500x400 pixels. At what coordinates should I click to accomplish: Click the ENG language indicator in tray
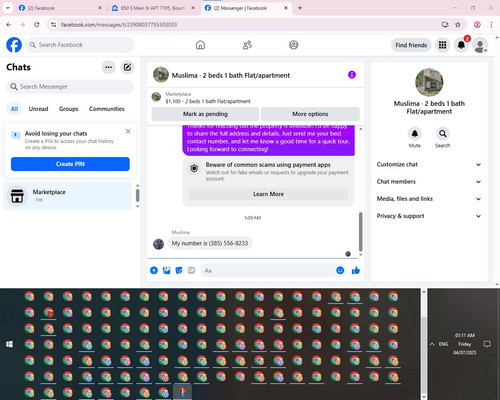443,344
